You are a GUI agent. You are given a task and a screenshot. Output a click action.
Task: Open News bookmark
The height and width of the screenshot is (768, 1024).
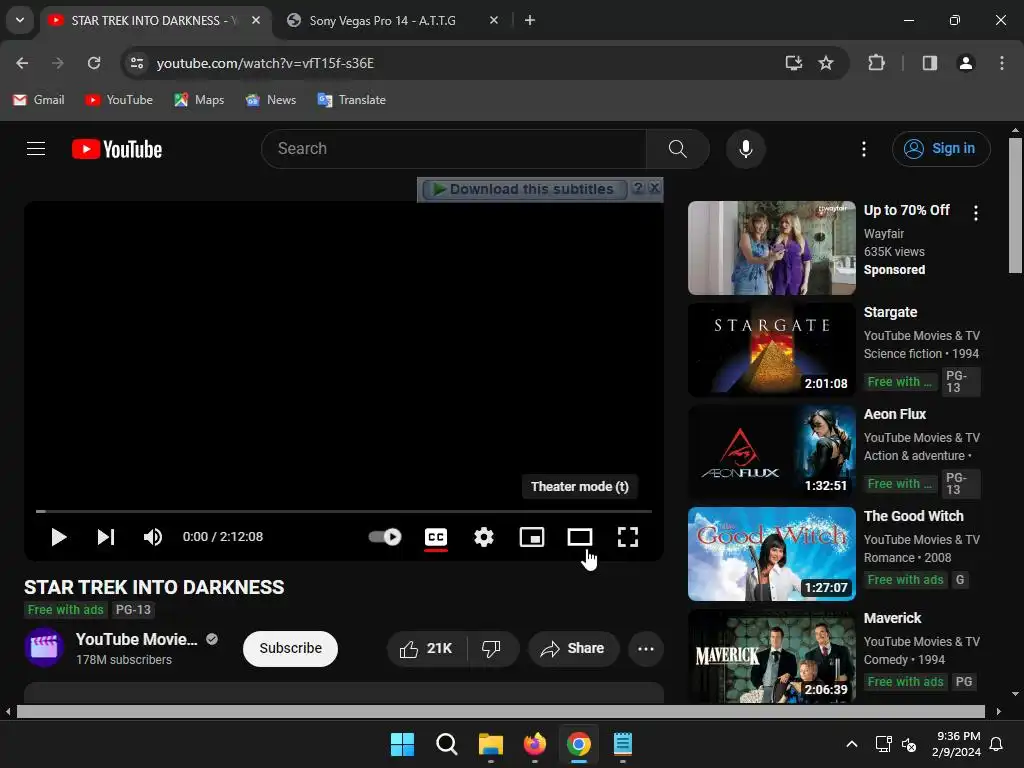[x=270, y=100]
